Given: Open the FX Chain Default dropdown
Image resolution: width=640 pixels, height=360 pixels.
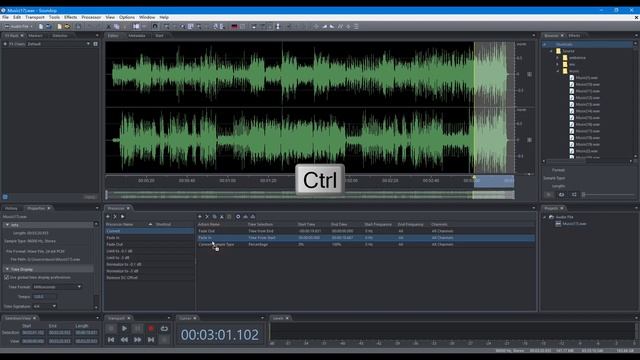Looking at the screenshot, I should [58, 44].
